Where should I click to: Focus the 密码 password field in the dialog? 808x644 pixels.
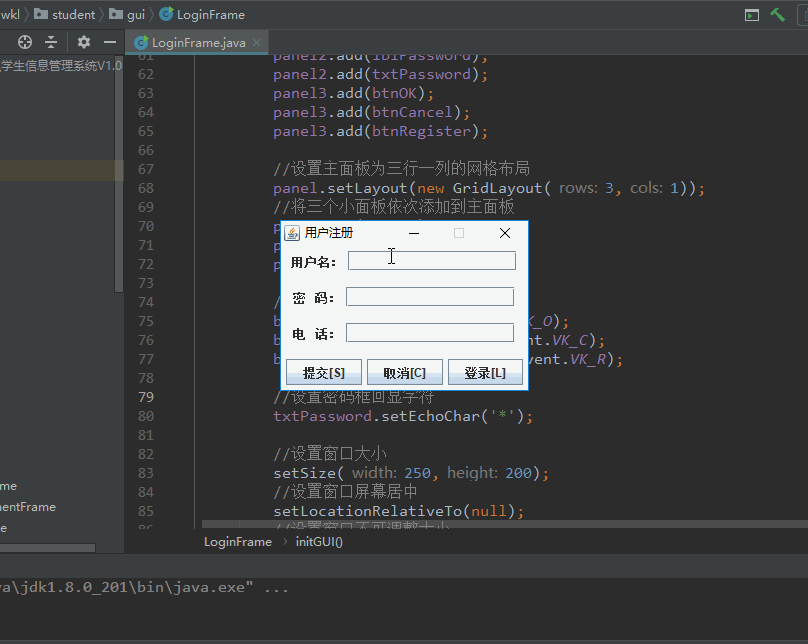[x=430, y=297]
